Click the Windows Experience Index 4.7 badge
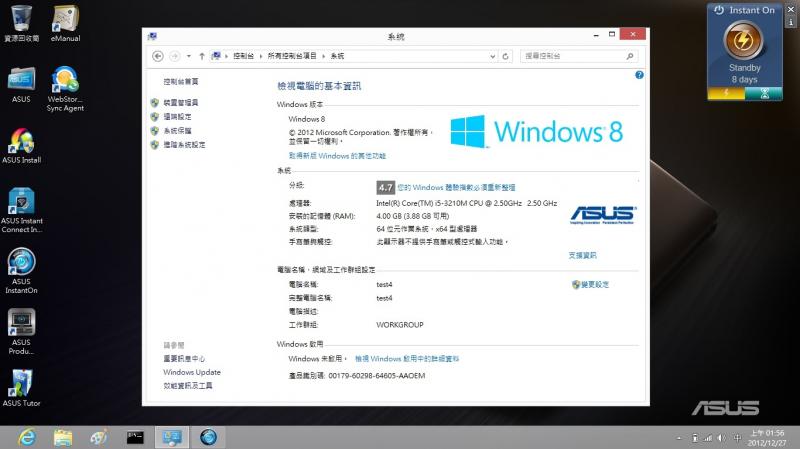Image resolution: width=800 pixels, height=449 pixels. 386,187
